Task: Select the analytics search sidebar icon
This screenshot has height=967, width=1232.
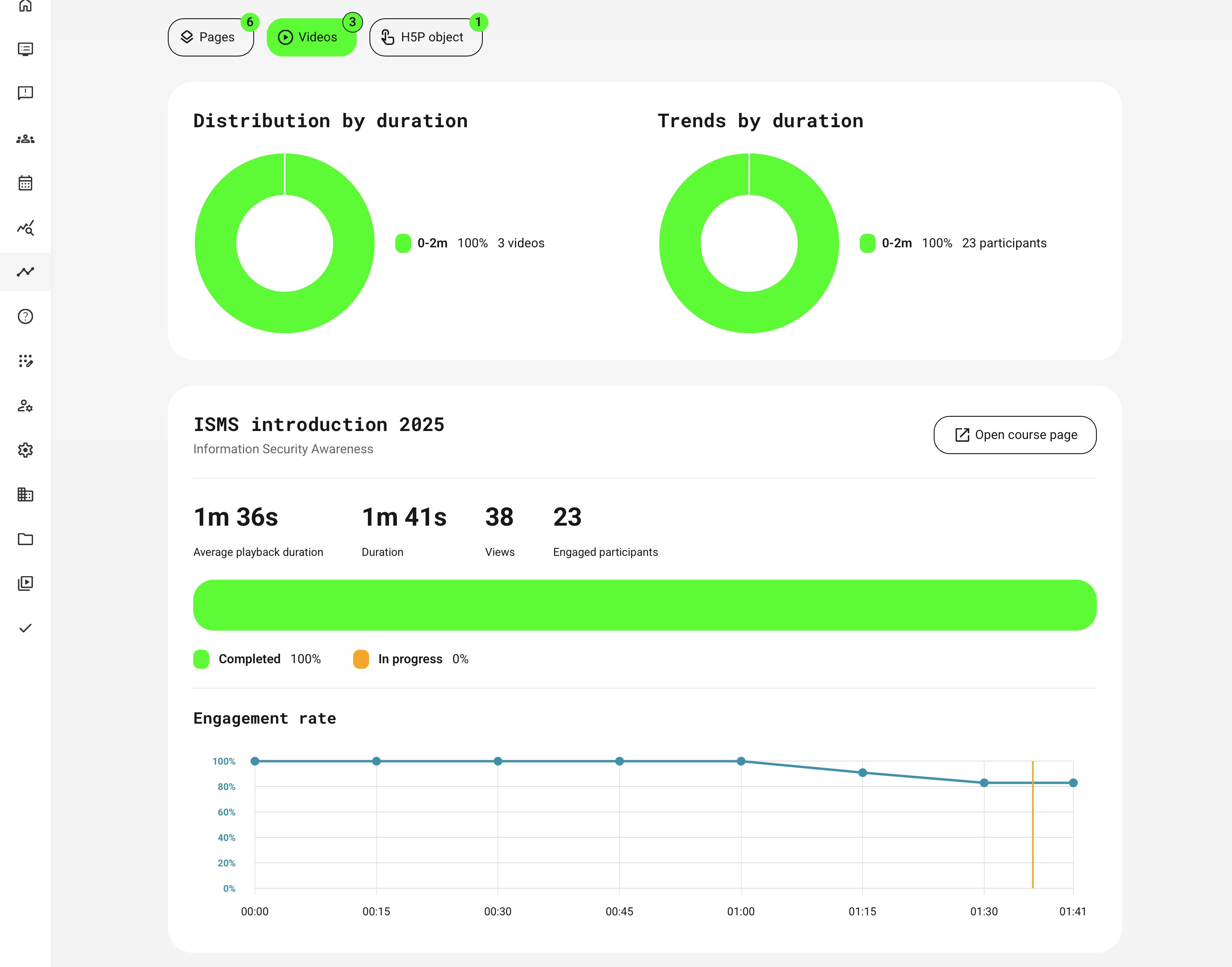Action: [25, 228]
